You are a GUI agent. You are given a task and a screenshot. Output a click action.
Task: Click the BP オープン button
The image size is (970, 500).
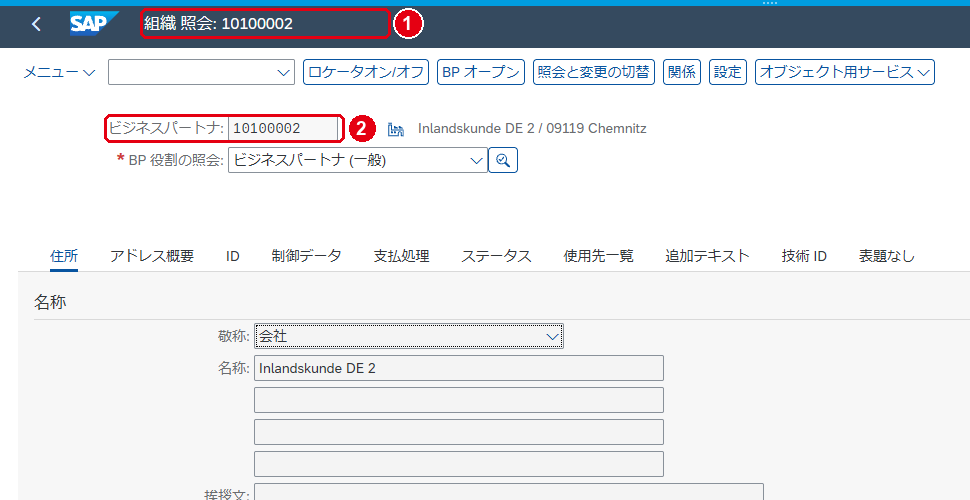coord(481,72)
